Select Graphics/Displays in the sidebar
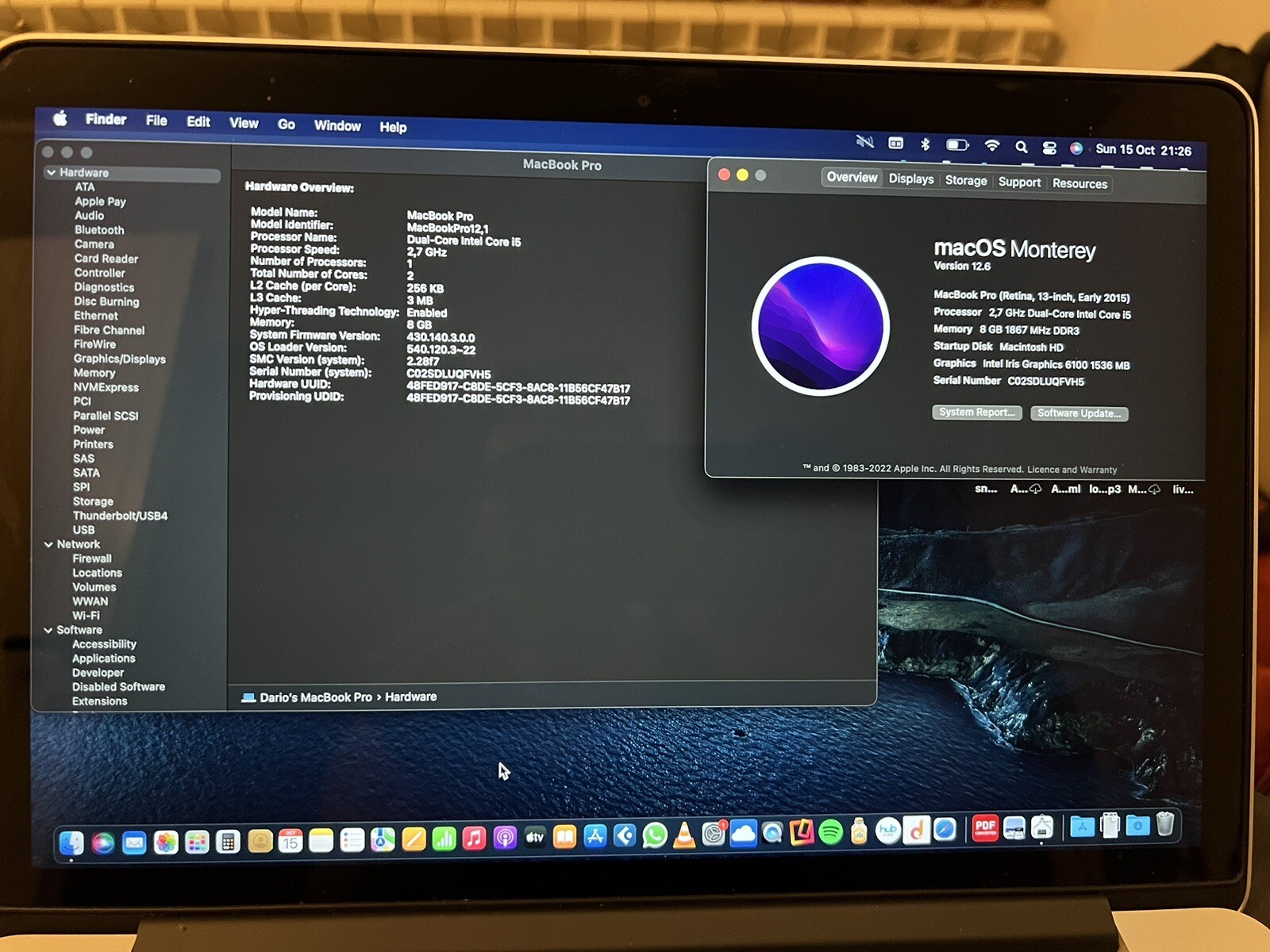Screen dimensions: 1270x952 pyautogui.click(x=120, y=359)
